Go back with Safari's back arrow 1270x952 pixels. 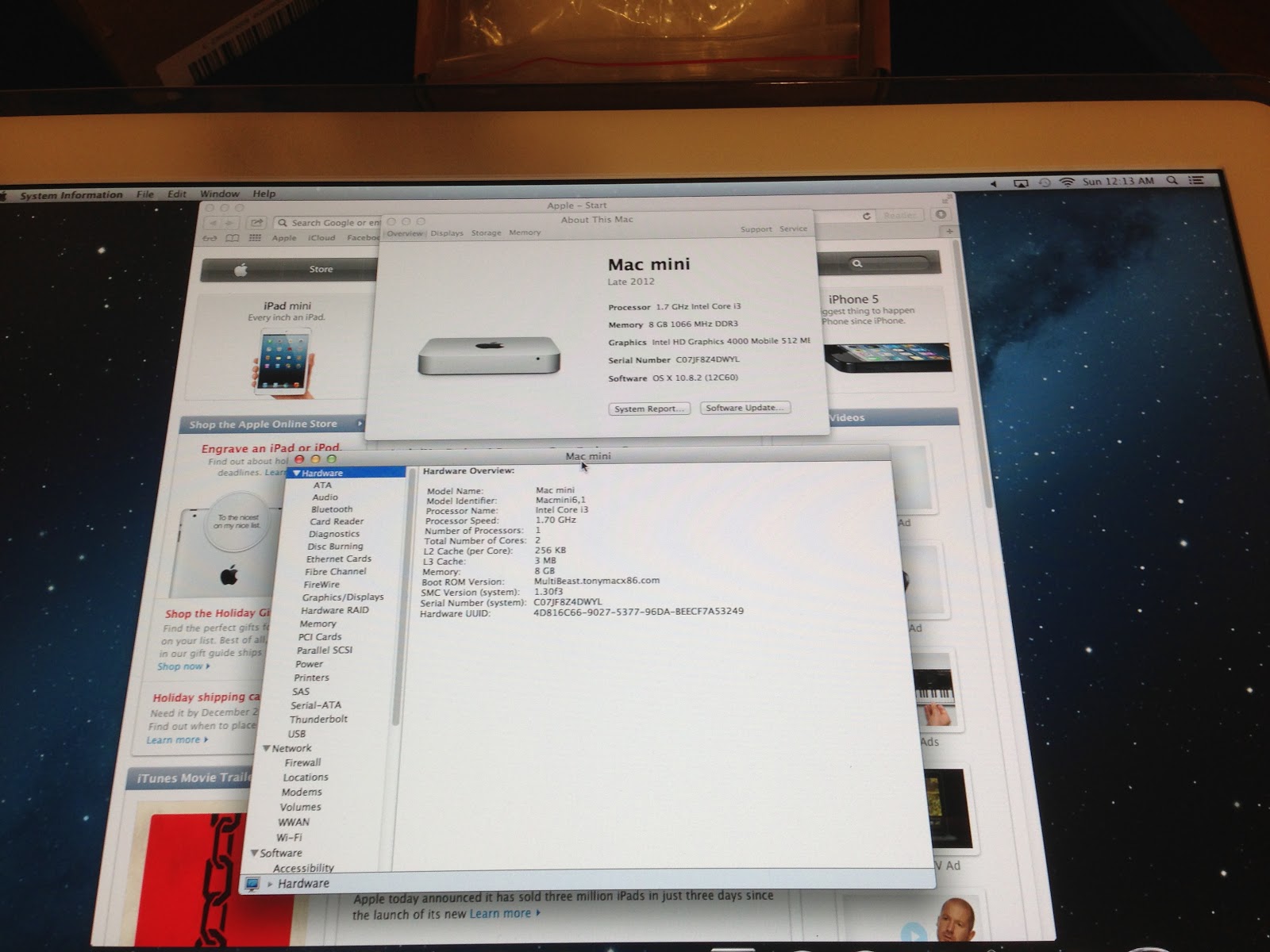pos(213,223)
